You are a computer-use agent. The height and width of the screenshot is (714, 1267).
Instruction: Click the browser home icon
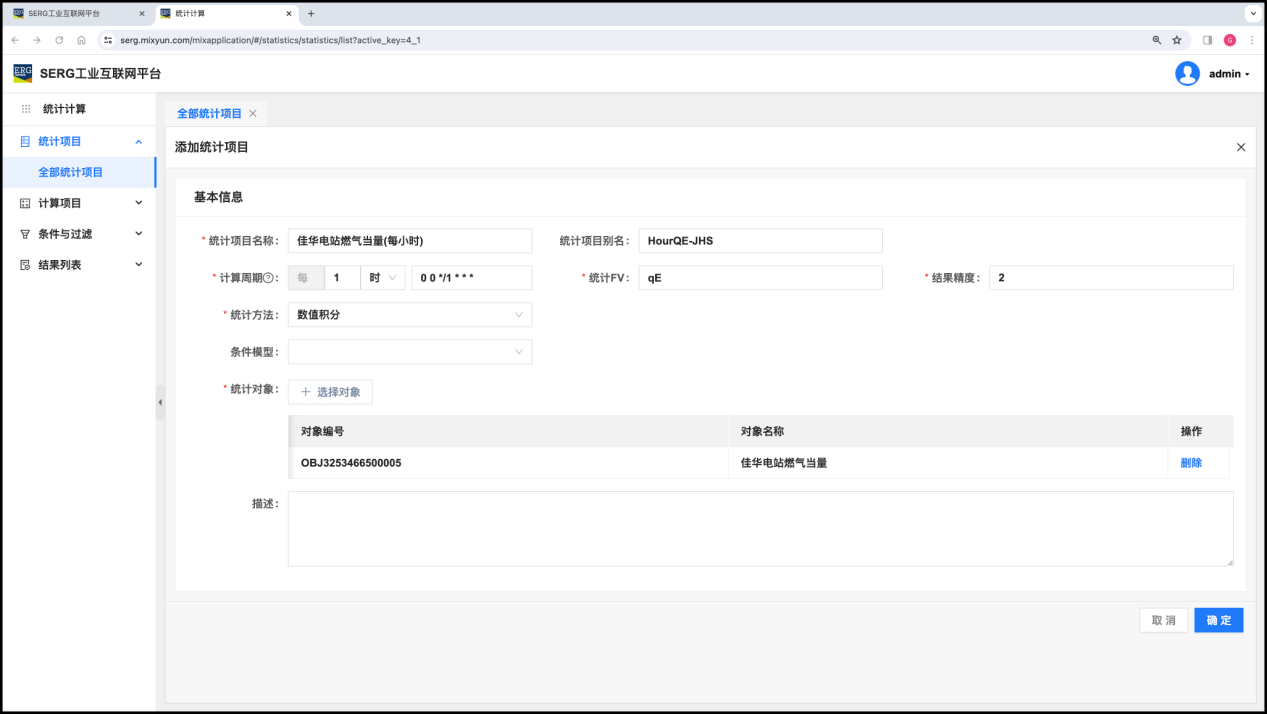[x=82, y=40]
